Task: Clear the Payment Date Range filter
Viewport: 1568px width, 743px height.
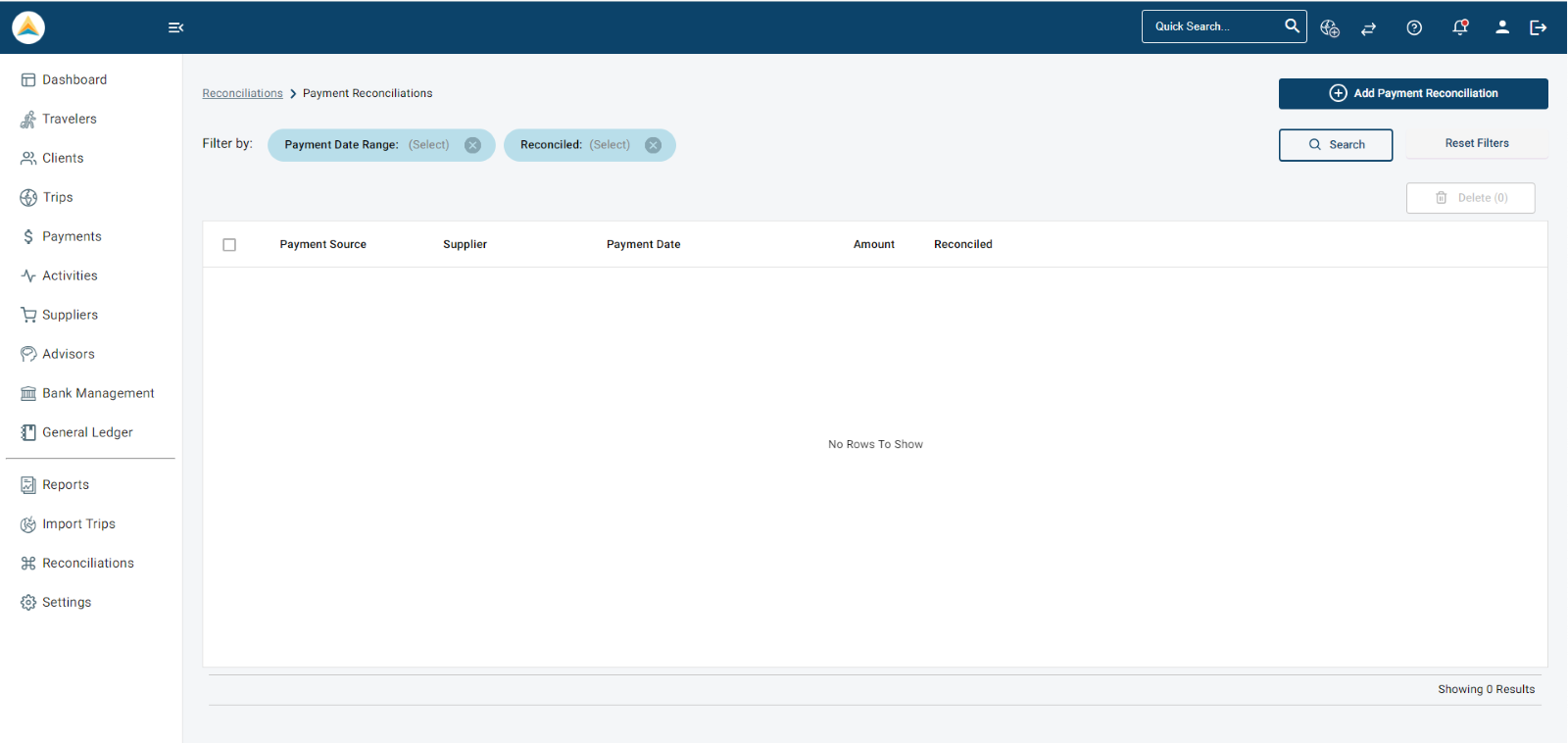Action: point(472,145)
